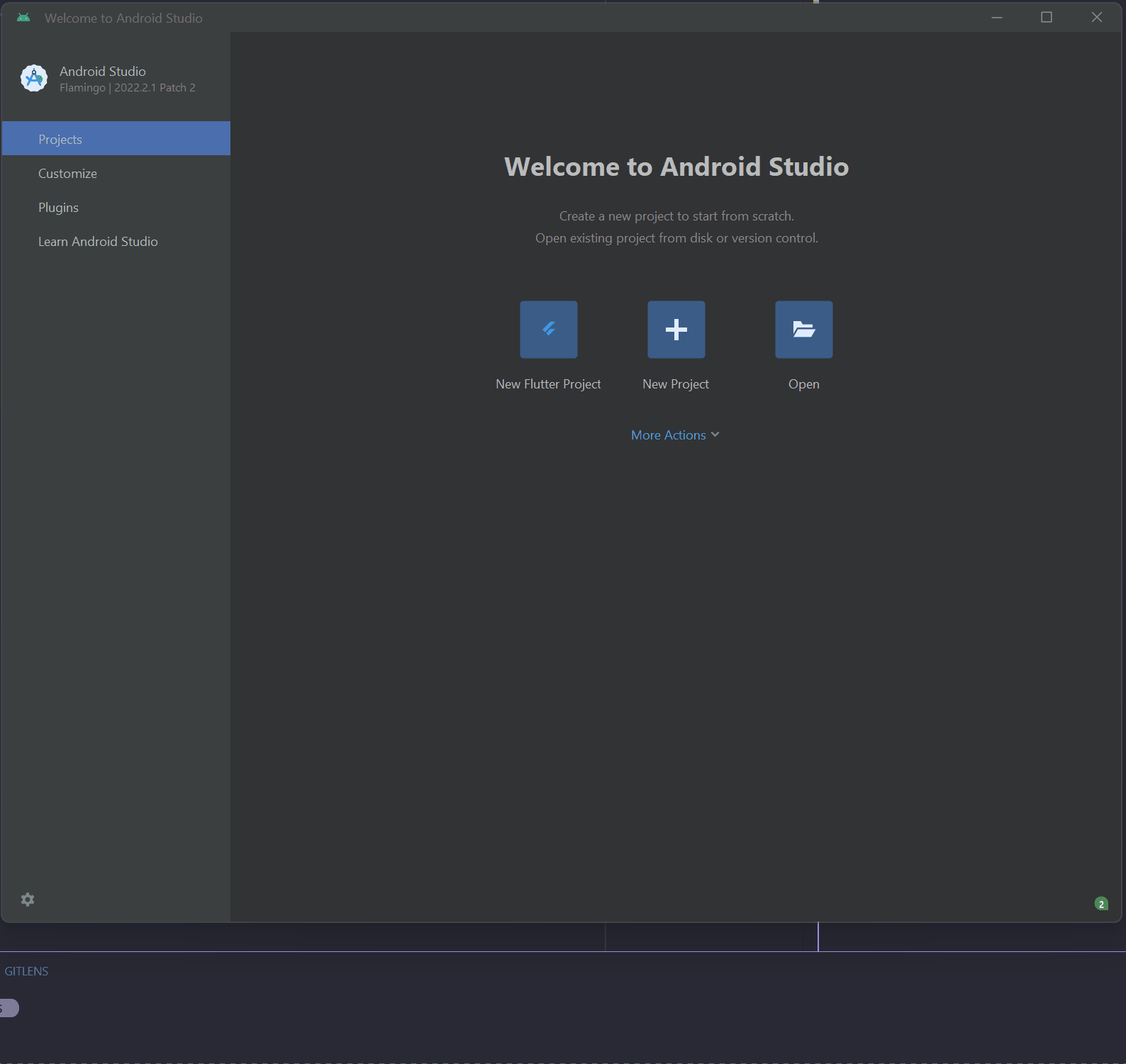Click the green notifications badge showing 2
1126x1064 pixels.
click(1101, 904)
